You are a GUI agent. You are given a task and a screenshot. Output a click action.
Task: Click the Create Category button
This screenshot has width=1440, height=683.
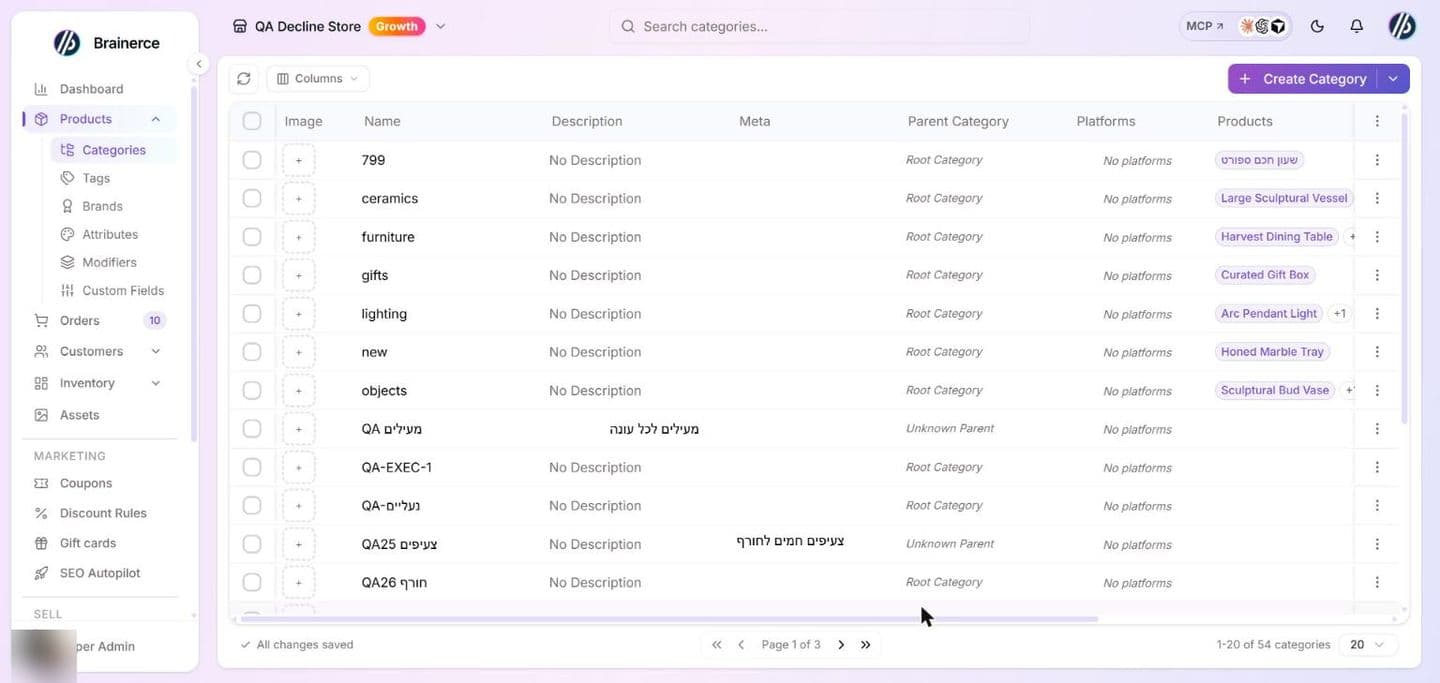click(x=1302, y=79)
